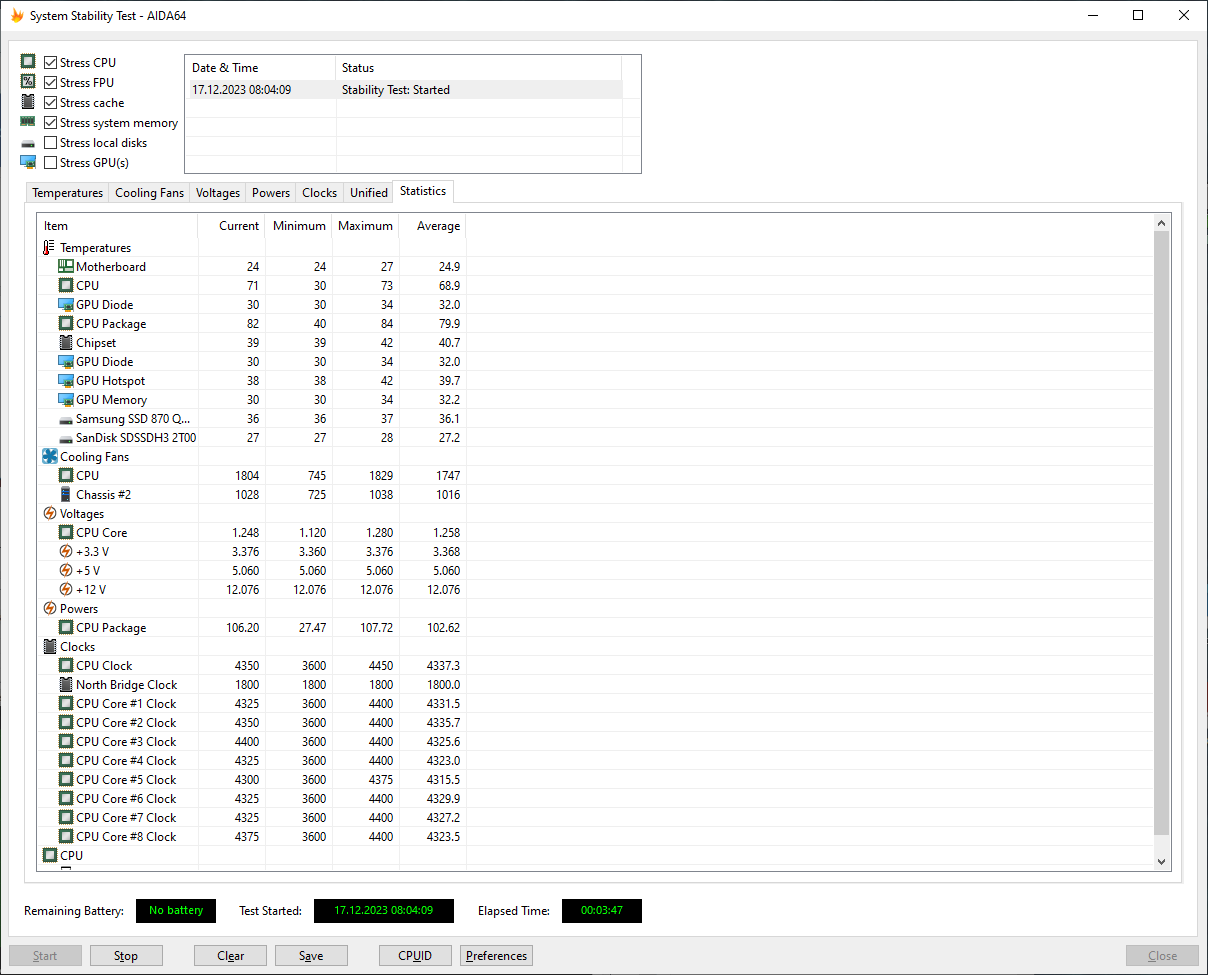1208x975 pixels.
Task: Click the CPU Core #1 Clock icon
Action: pos(66,704)
